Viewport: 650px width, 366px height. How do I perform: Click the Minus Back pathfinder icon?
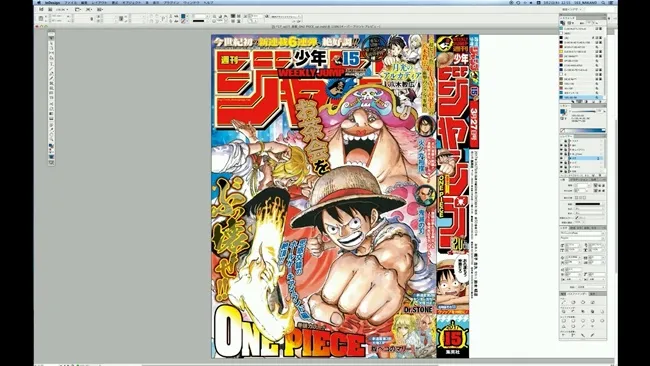[x=602, y=311]
